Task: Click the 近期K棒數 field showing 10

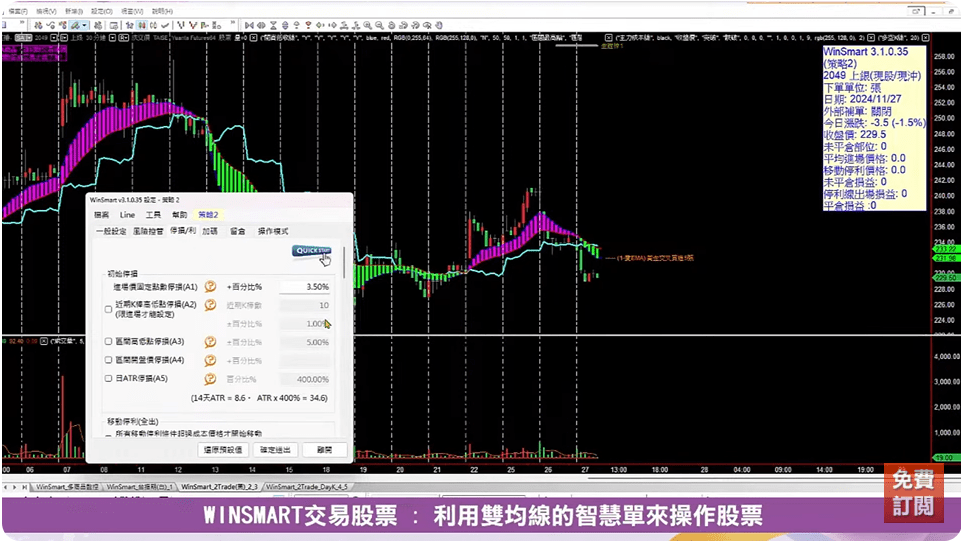Action: 305,305
